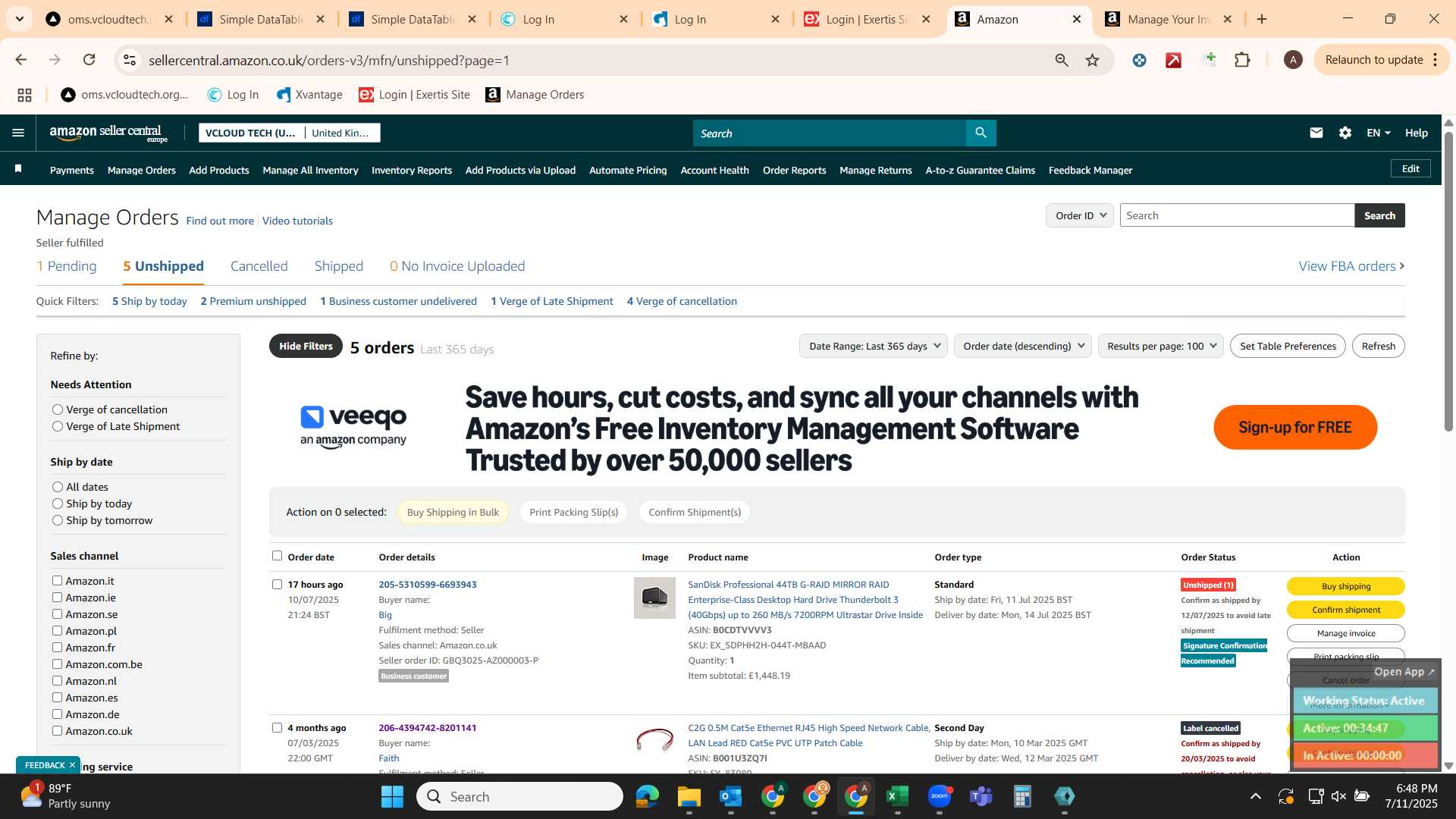
Task: Click the red Ethernet cable product image
Action: click(654, 739)
